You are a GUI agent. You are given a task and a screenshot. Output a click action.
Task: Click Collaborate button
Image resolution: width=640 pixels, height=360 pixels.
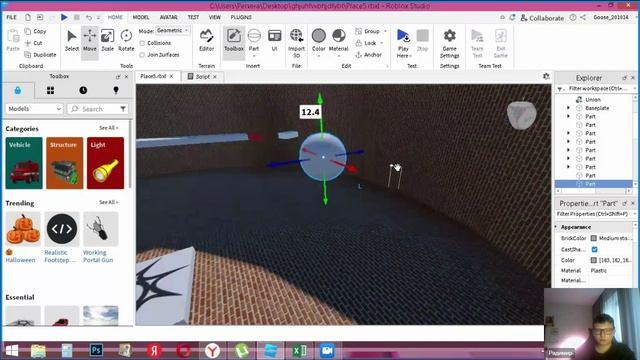point(542,18)
